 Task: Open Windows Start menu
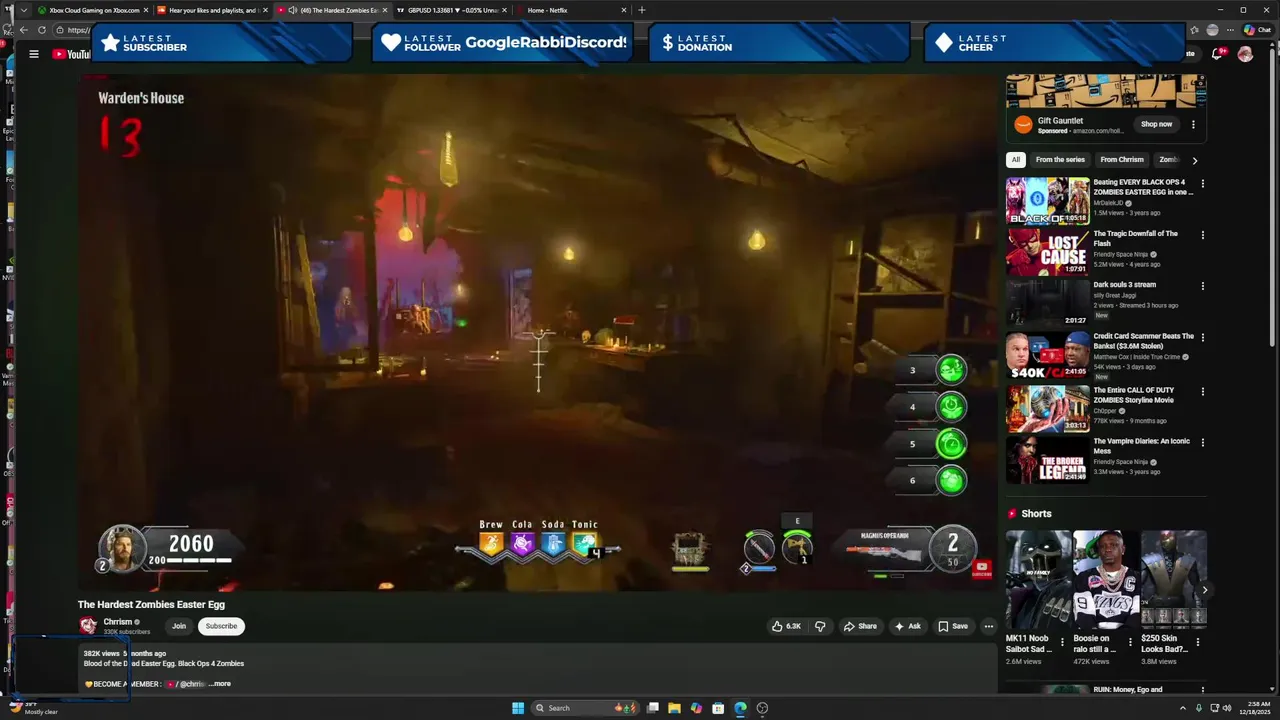tap(518, 708)
